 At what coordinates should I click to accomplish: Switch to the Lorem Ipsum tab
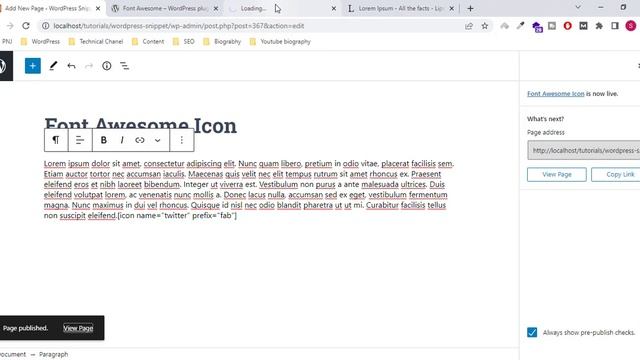(400, 8)
